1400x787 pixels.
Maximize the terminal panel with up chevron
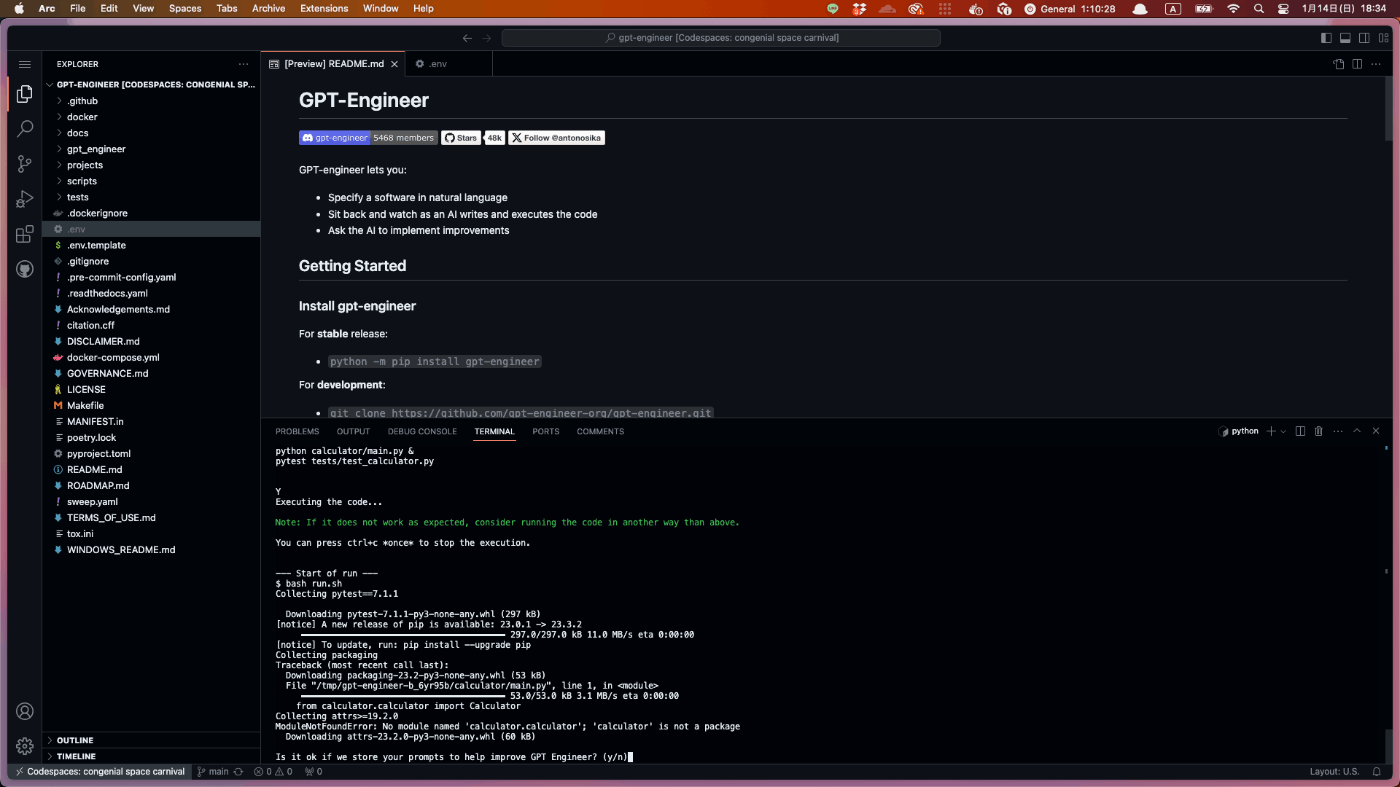click(x=1357, y=431)
